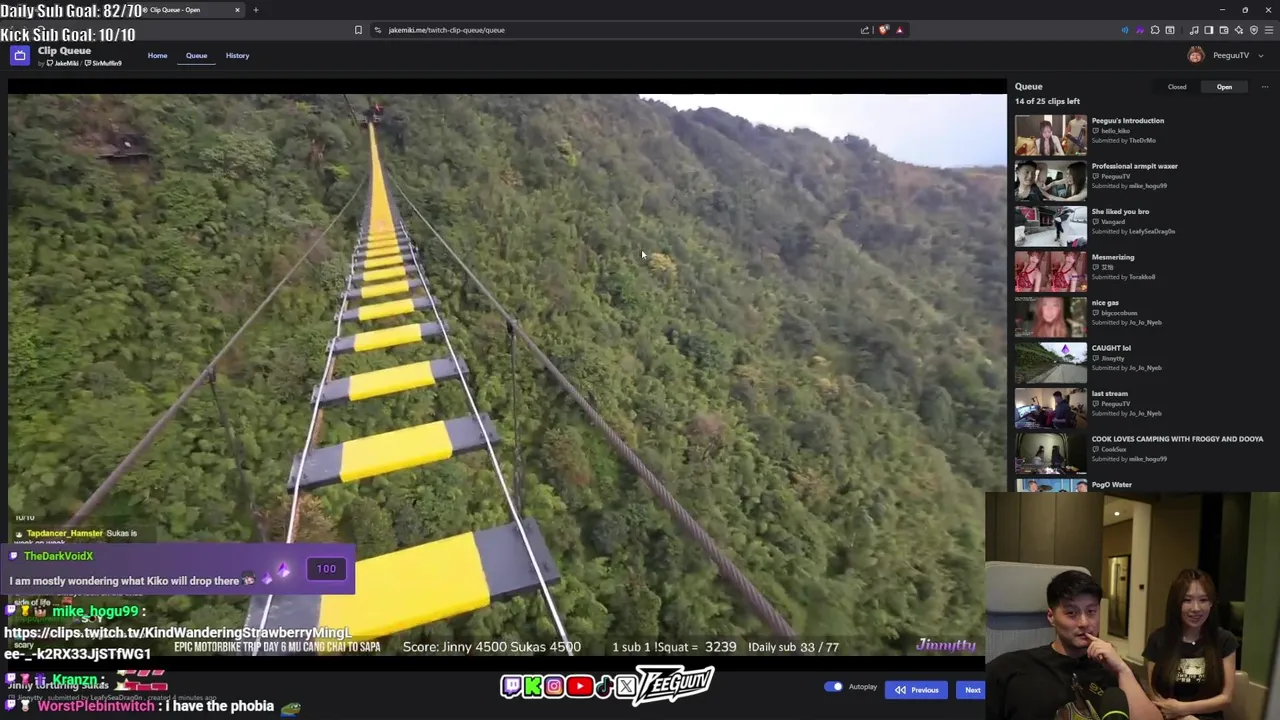Click the music note playlist icon
This screenshot has width=1280, height=720.
[x=1194, y=30]
